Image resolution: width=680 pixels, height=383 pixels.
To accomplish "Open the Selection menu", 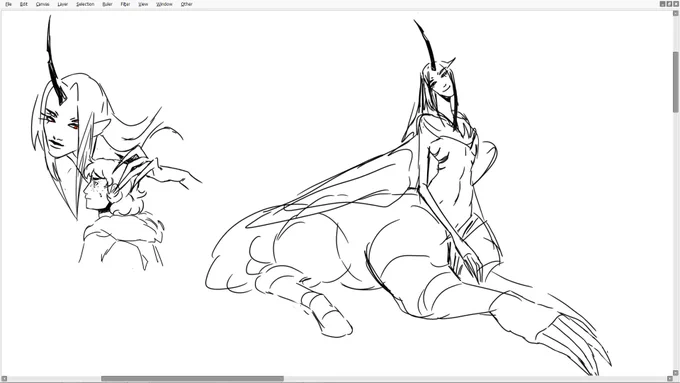I will coord(85,4).
